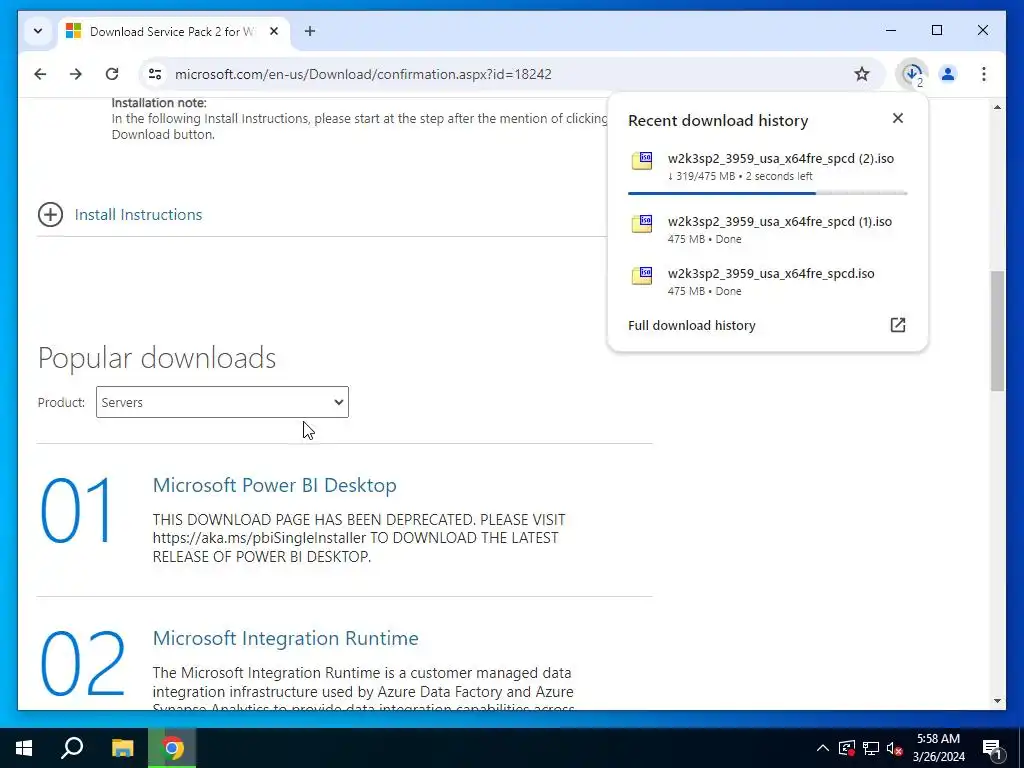Open the w2k3sp2_3959_usa_x64fre_spcd.iso download
The image size is (1024, 768).
click(x=767, y=281)
